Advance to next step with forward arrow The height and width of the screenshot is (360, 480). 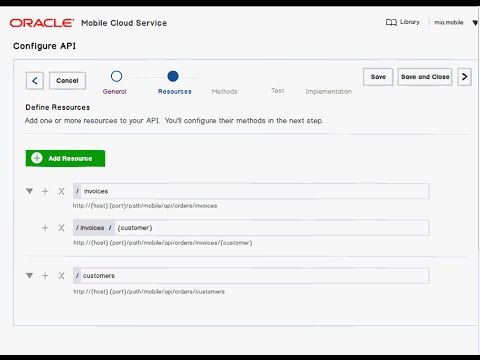[464, 77]
